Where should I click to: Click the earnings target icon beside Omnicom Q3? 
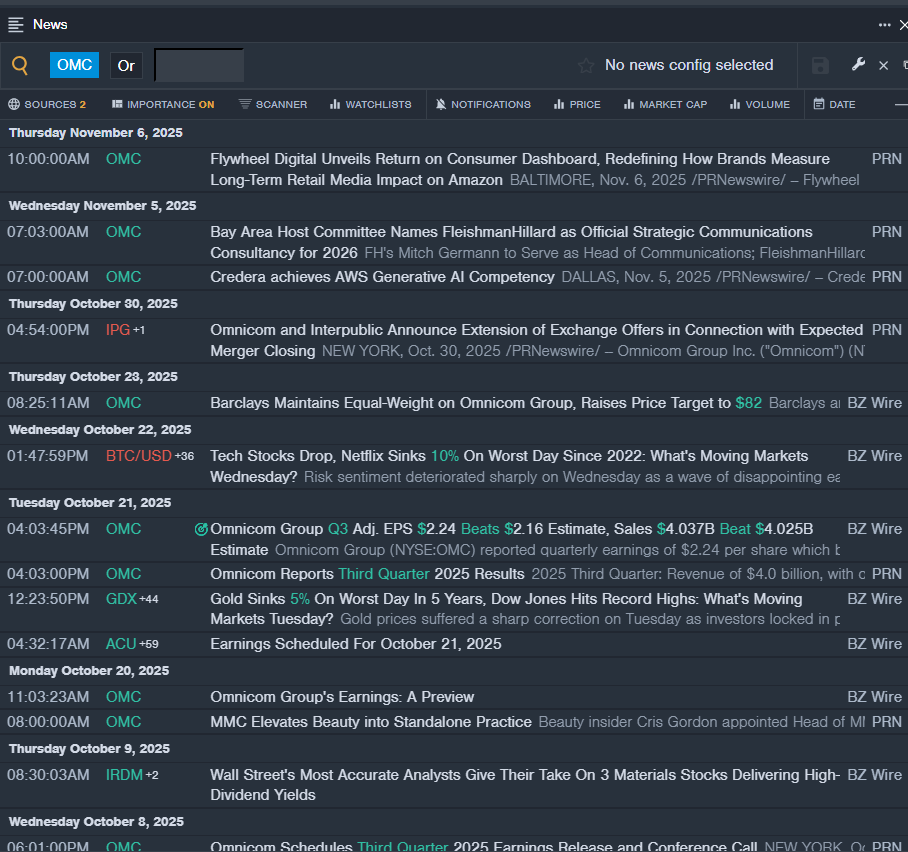point(201,529)
